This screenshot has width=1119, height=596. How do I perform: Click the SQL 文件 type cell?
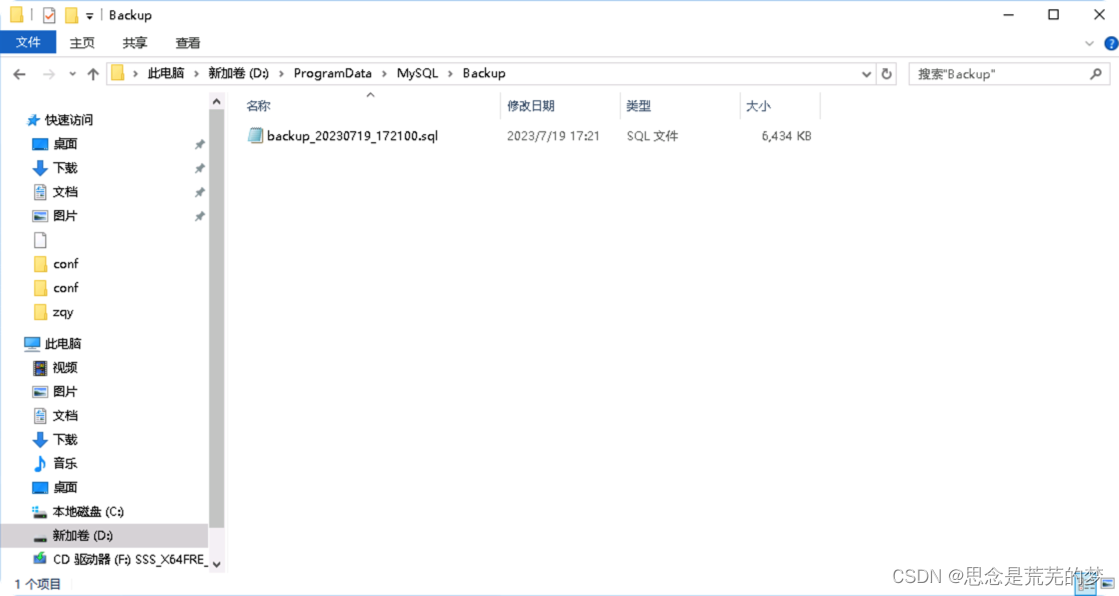click(652, 136)
